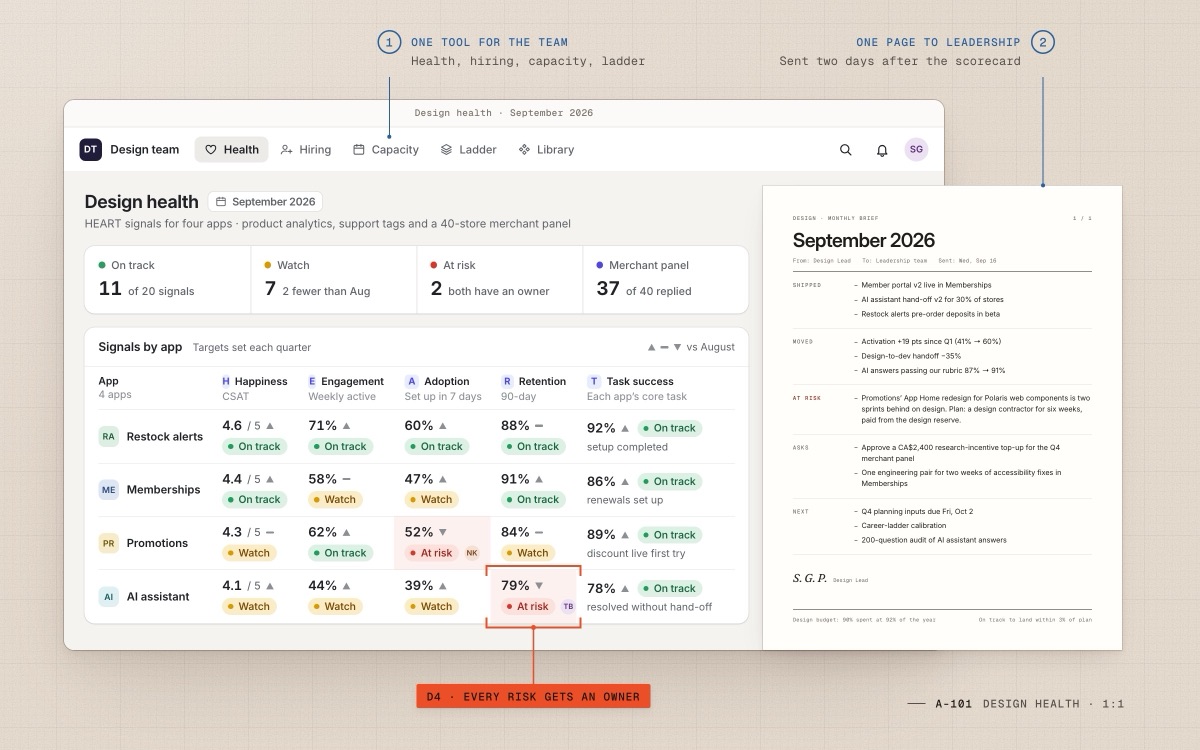Click the TB owner avatar on AI retention
The width and height of the screenshot is (1200, 750).
point(568,606)
